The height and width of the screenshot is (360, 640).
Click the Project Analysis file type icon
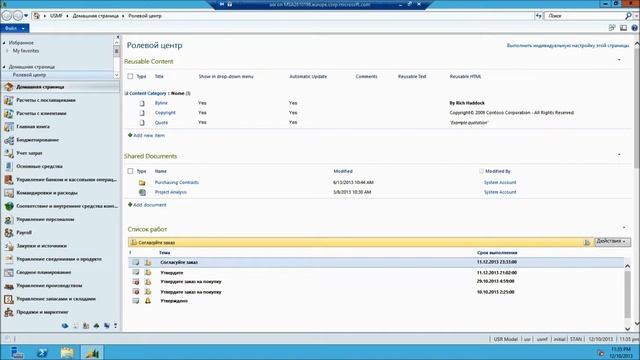pyautogui.click(x=142, y=192)
